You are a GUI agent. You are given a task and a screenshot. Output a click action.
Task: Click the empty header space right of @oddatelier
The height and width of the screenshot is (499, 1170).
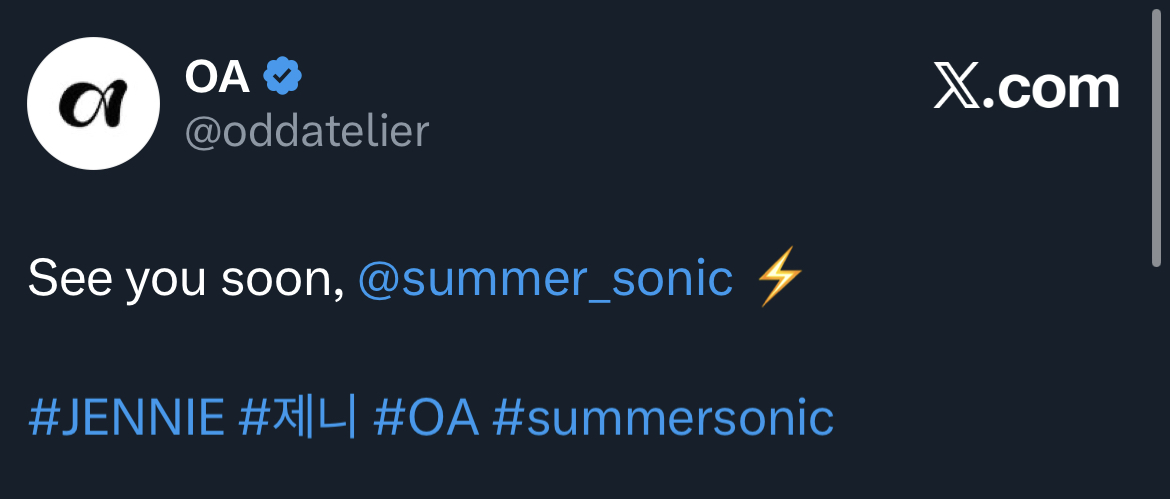coord(650,131)
